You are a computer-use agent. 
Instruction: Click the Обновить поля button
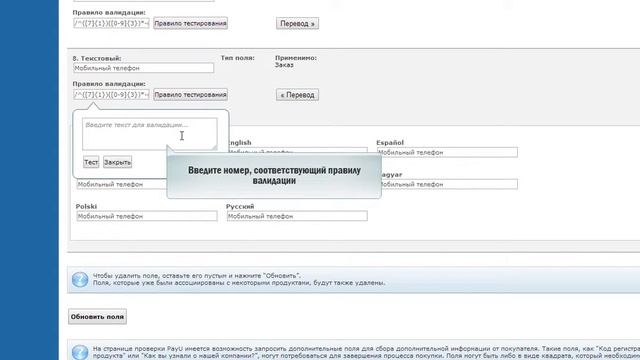(97, 317)
